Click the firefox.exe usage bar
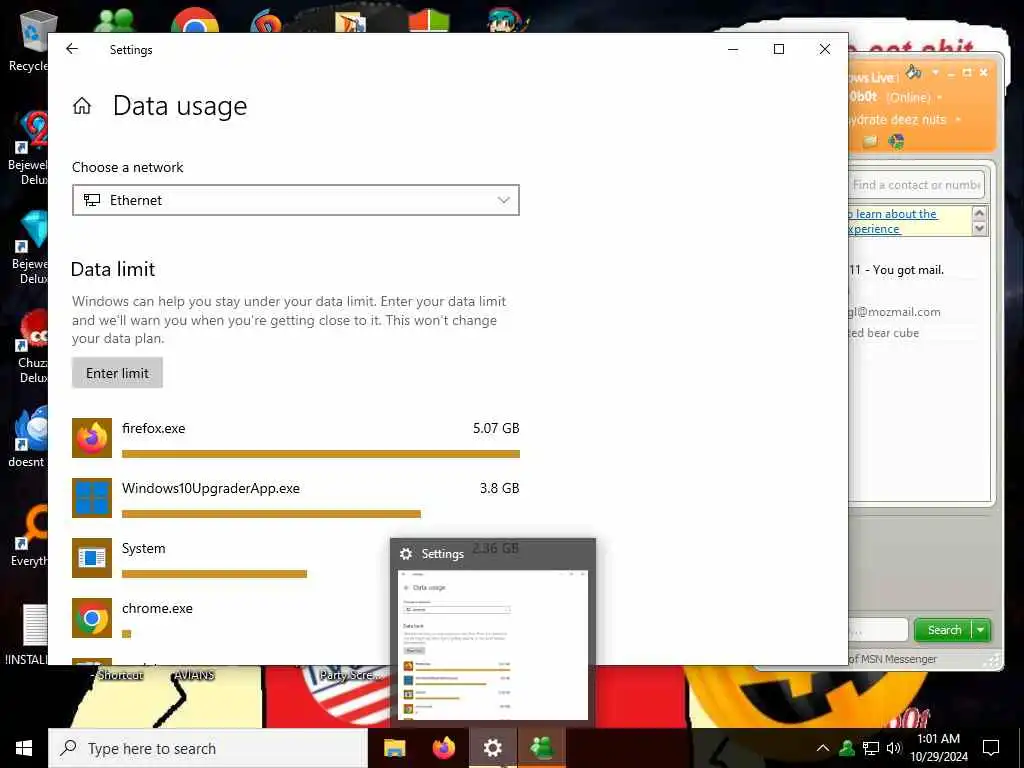Screen dimensions: 1024x768 pos(321,454)
